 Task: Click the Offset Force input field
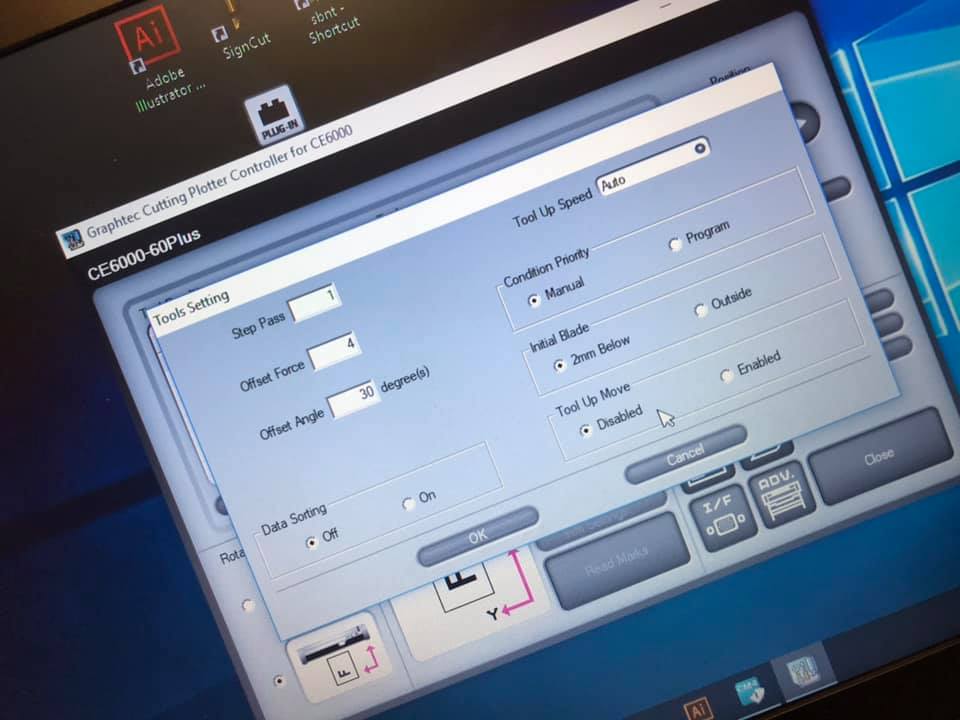click(x=334, y=351)
